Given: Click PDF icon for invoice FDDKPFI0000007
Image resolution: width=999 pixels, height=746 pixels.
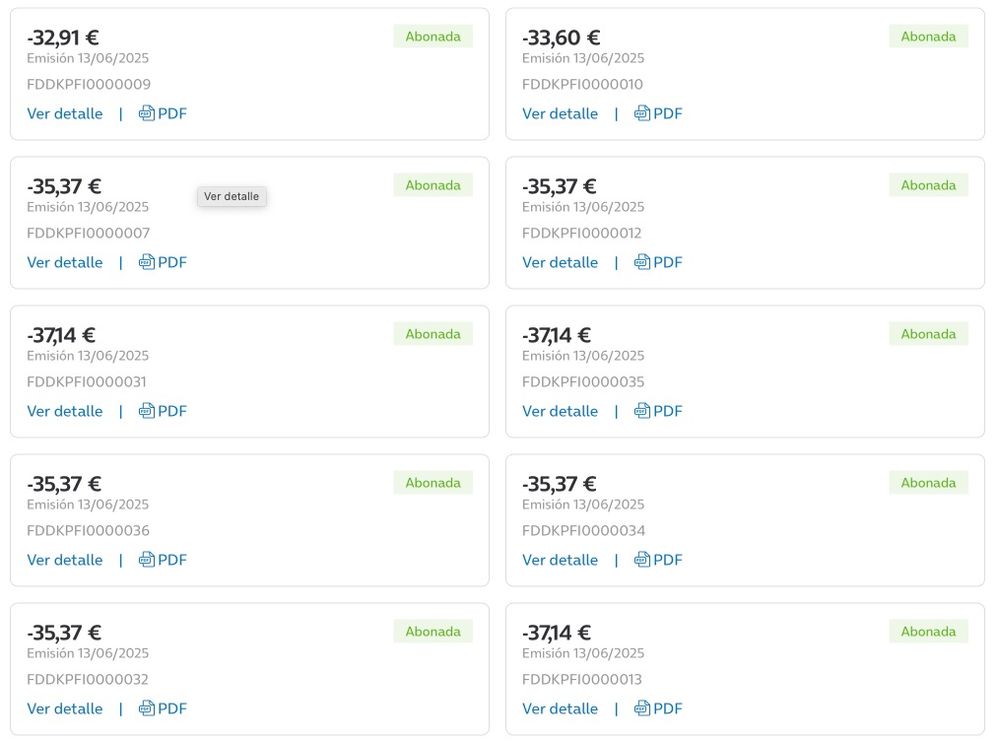Looking at the screenshot, I should pos(147,263).
